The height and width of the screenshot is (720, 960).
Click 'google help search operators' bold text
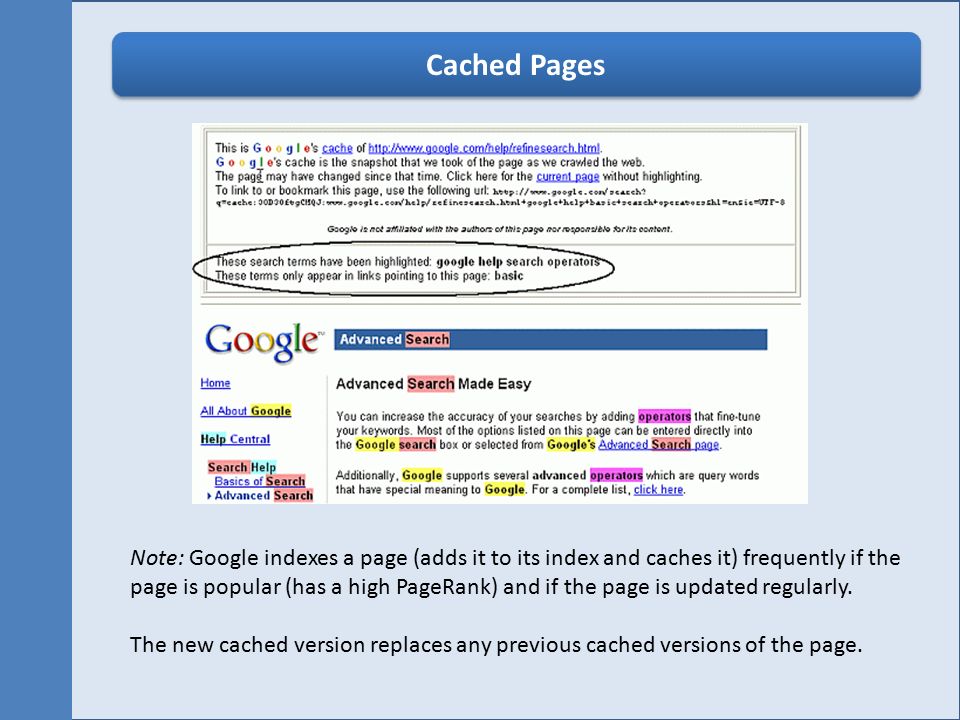click(x=518, y=261)
